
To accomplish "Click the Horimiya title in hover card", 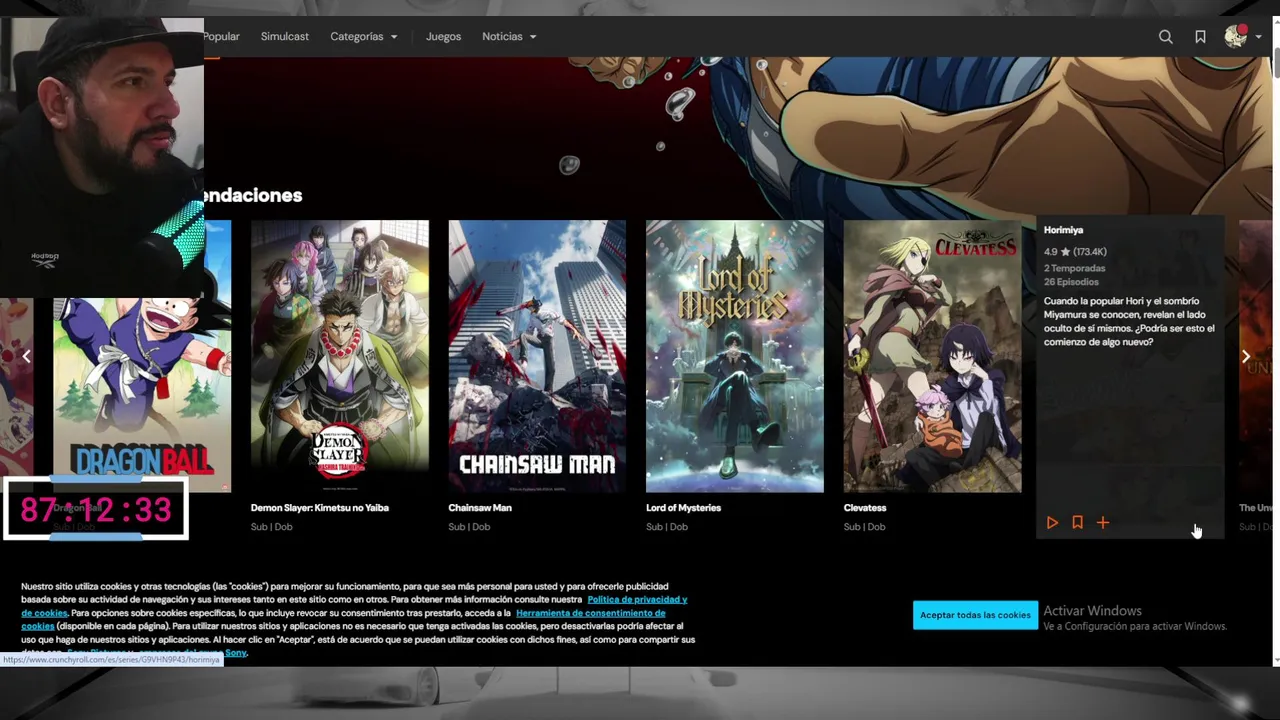I will [x=1063, y=230].
